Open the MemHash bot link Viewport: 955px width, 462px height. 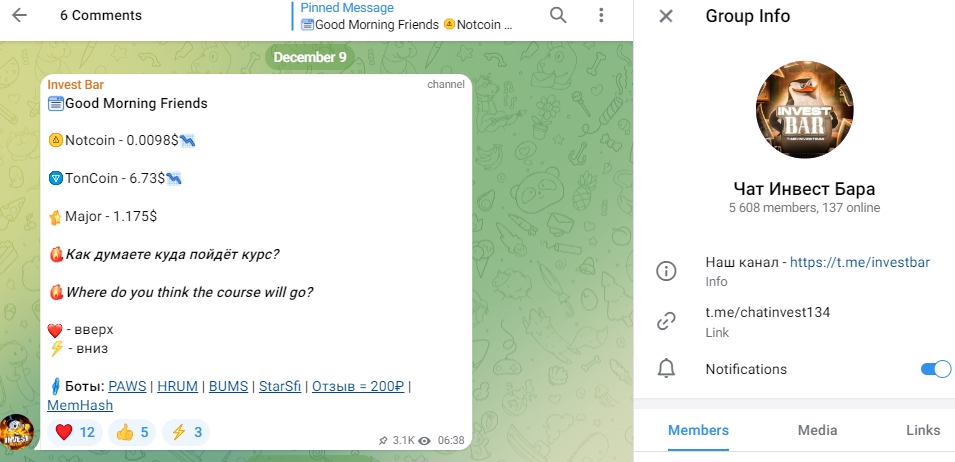coord(80,405)
